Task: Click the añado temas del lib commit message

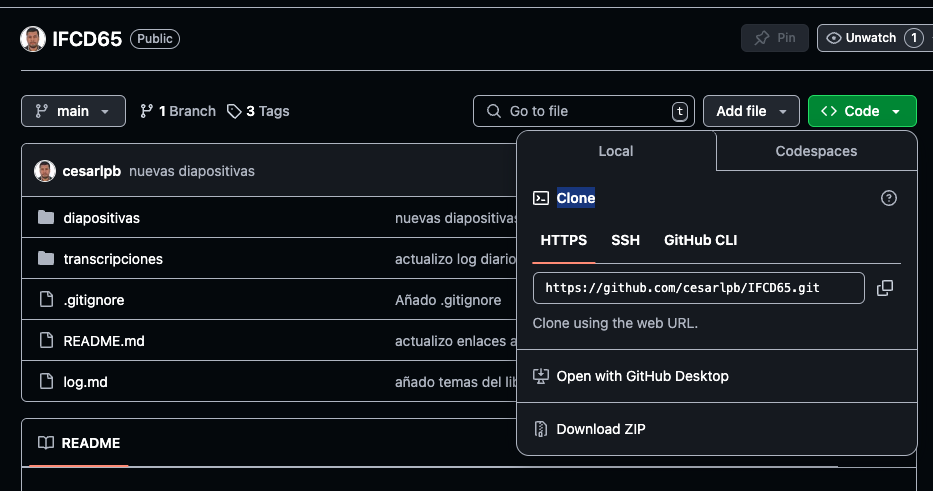Action: coord(455,382)
